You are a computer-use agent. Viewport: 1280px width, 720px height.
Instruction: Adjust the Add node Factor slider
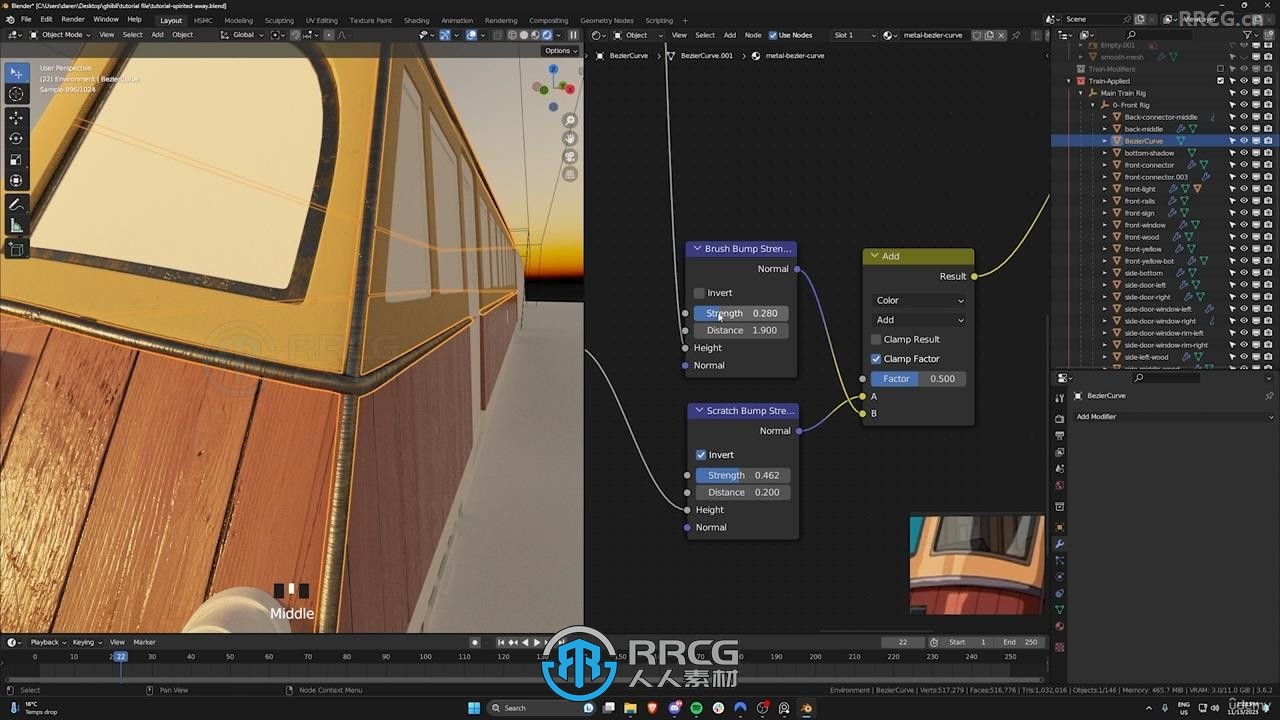919,379
